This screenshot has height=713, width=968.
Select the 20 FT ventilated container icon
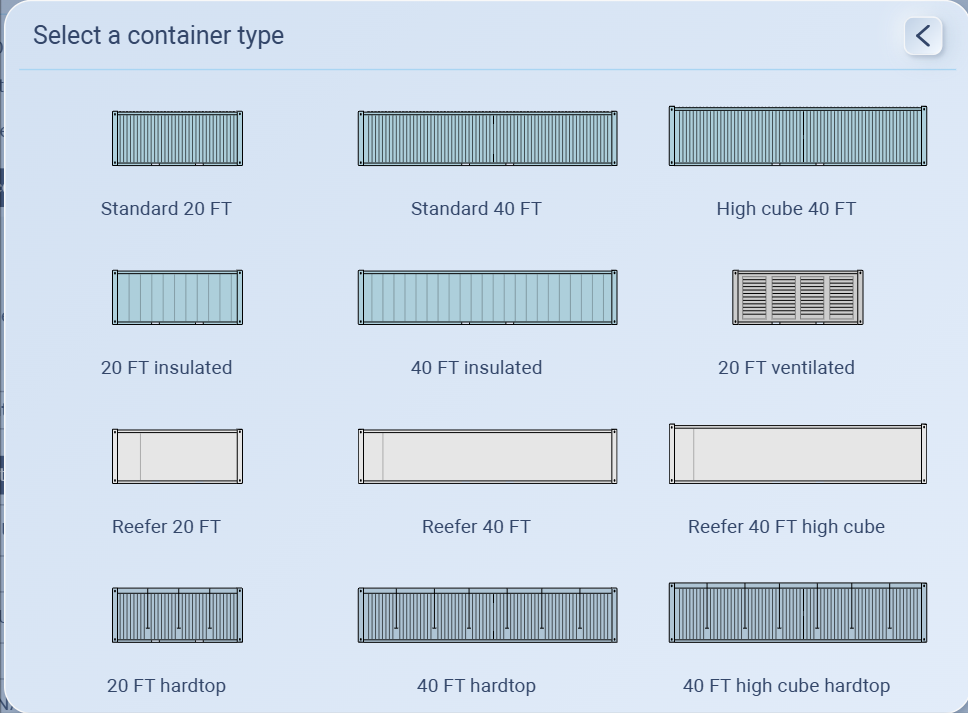797,297
